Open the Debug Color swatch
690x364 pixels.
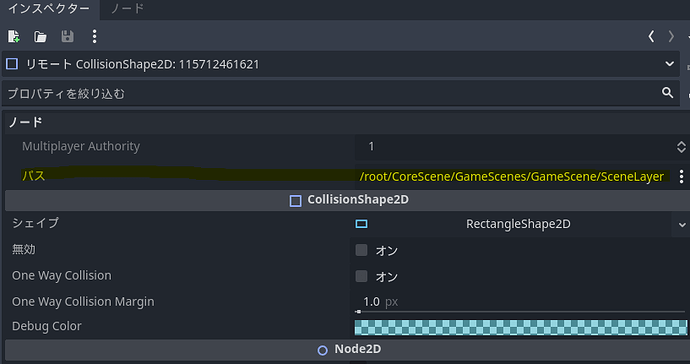tap(521, 327)
